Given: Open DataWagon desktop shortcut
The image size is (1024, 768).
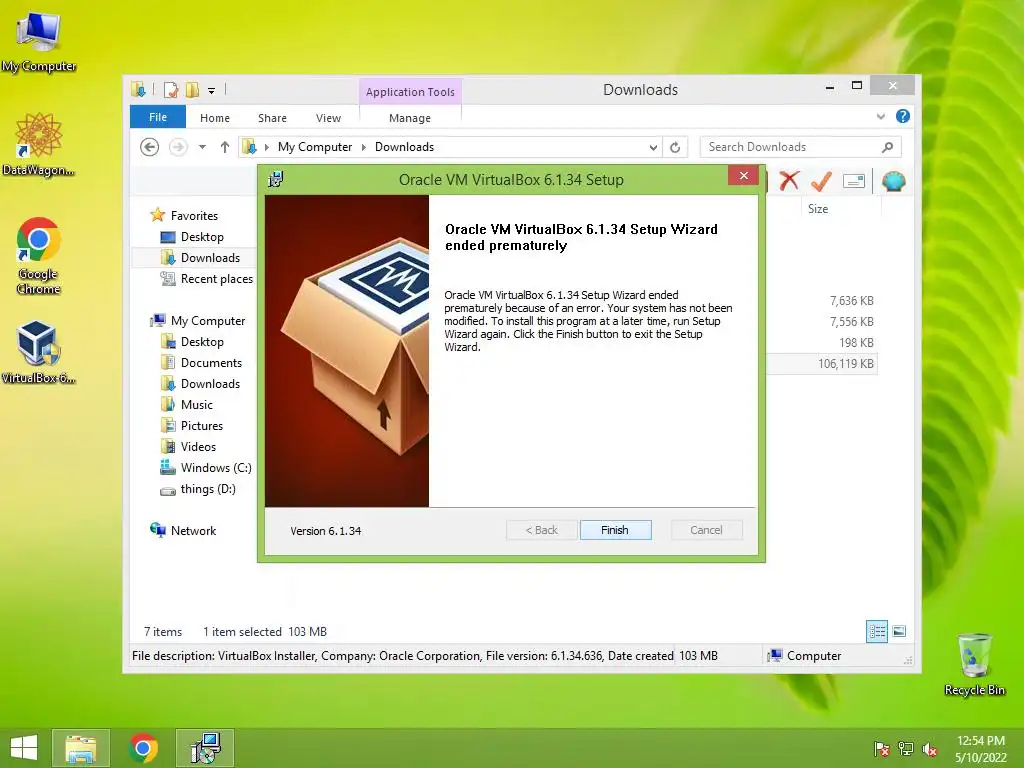Looking at the screenshot, I should tap(39, 144).
